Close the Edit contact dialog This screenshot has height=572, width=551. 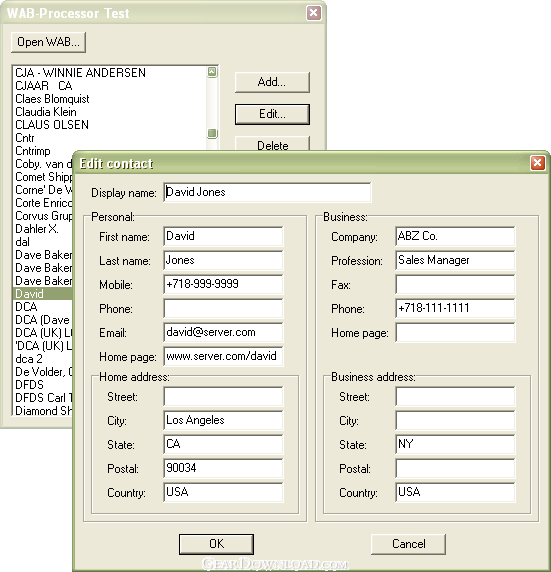(537, 163)
